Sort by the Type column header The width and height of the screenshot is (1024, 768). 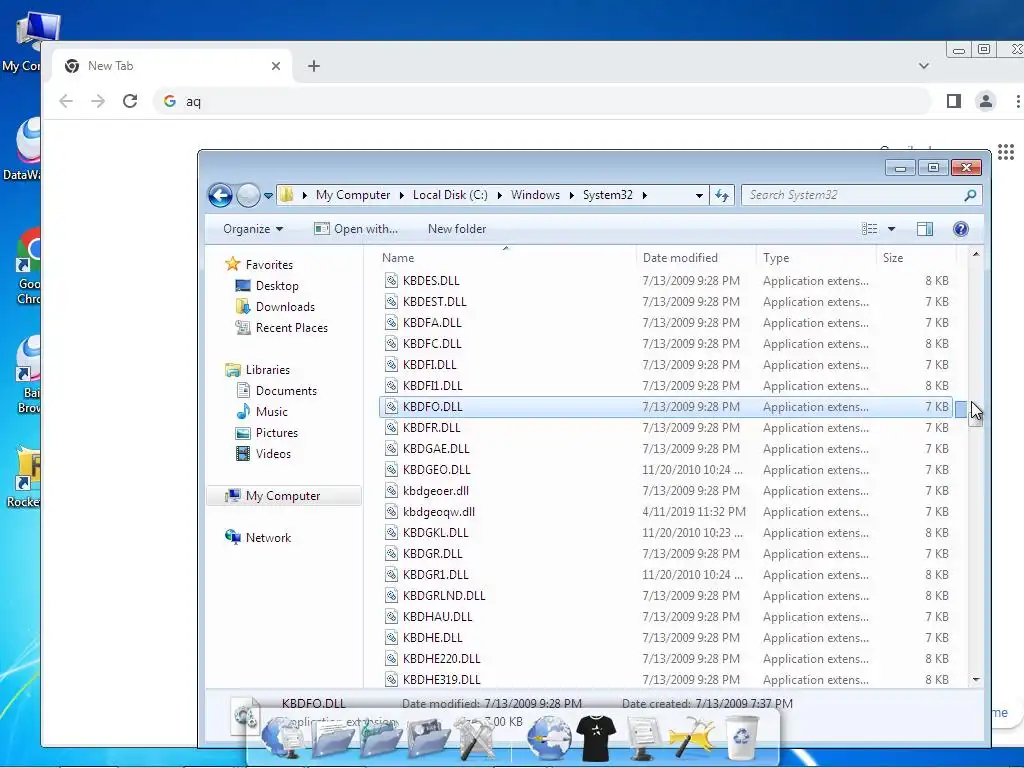point(816,258)
